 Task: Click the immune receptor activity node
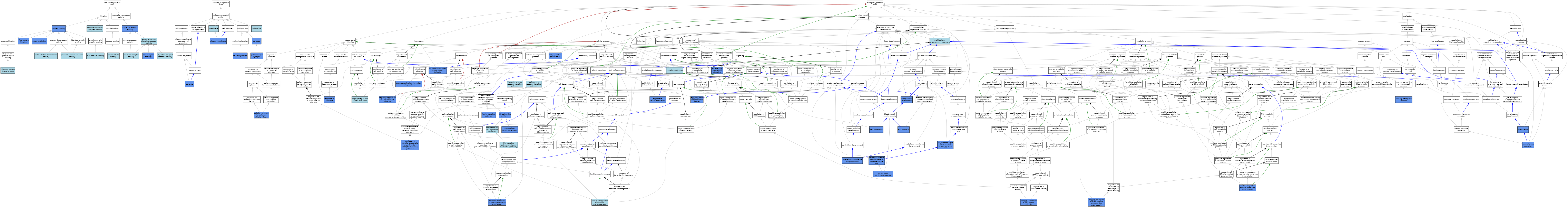tap(130, 41)
